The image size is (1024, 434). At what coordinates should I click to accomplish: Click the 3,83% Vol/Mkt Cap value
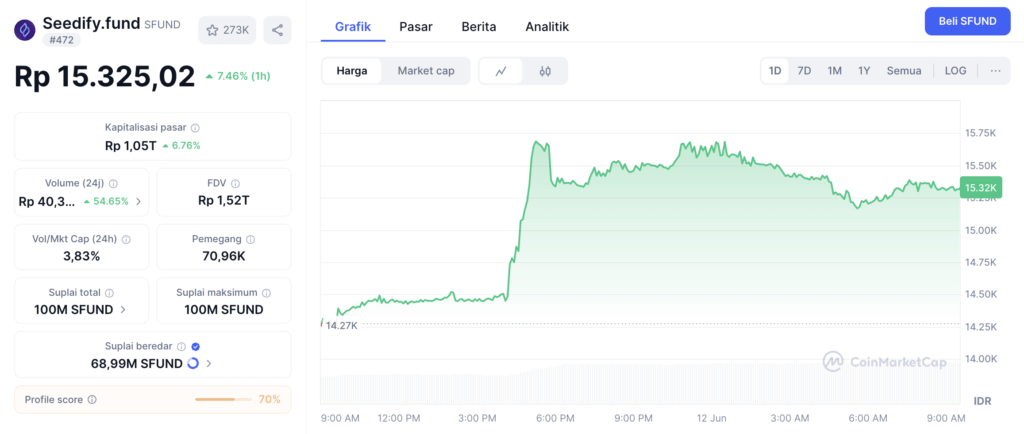click(82, 256)
